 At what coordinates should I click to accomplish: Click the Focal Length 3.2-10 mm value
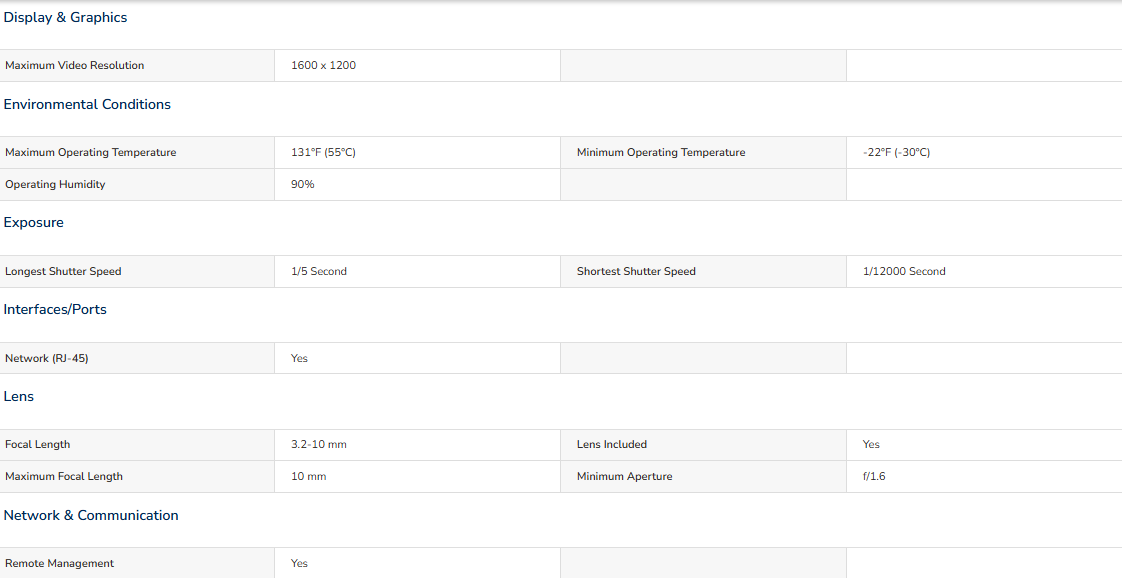point(319,444)
